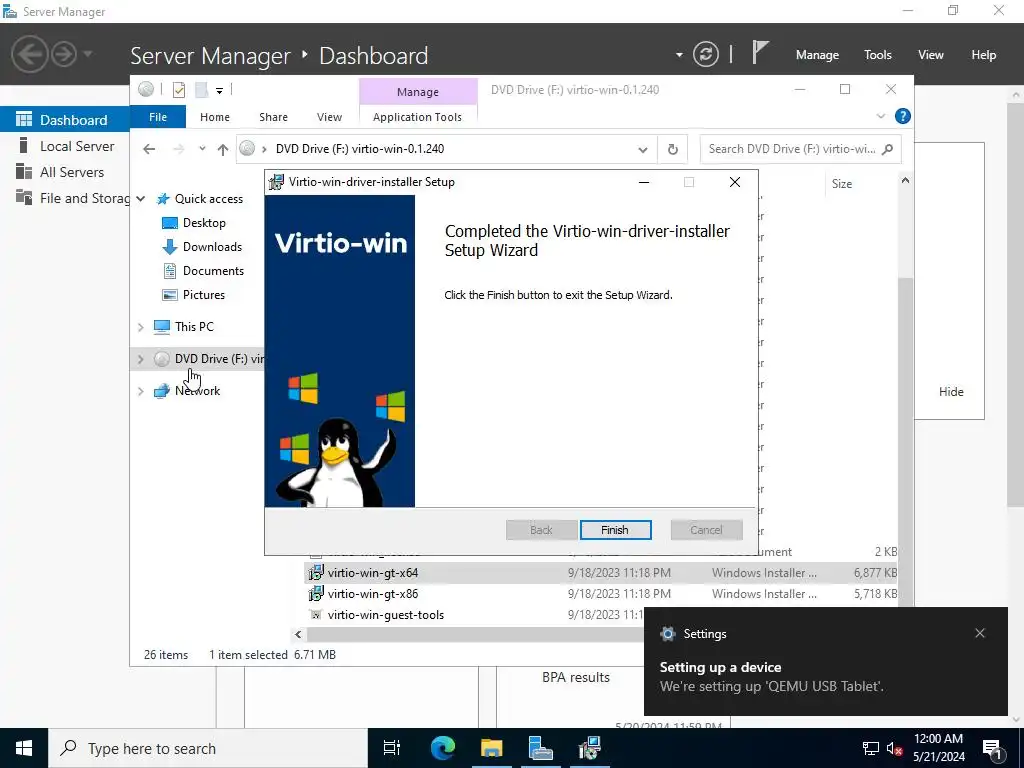1024x768 pixels.
Task: Click Server Manager back navigation button
Action: [x=29, y=54]
